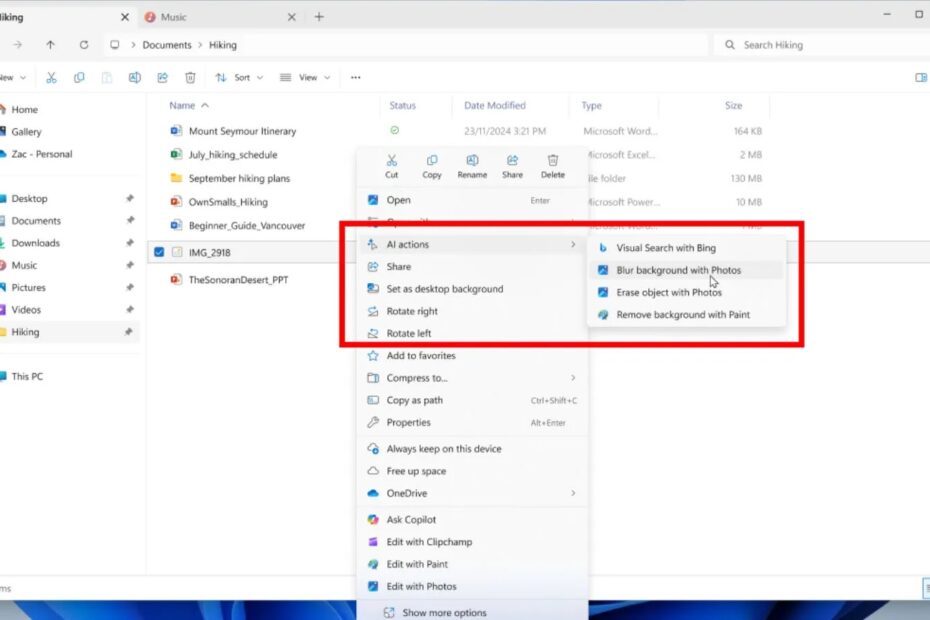This screenshot has height=620, width=930.
Task: Open Downloads folder in sidebar
Action: coord(35,243)
